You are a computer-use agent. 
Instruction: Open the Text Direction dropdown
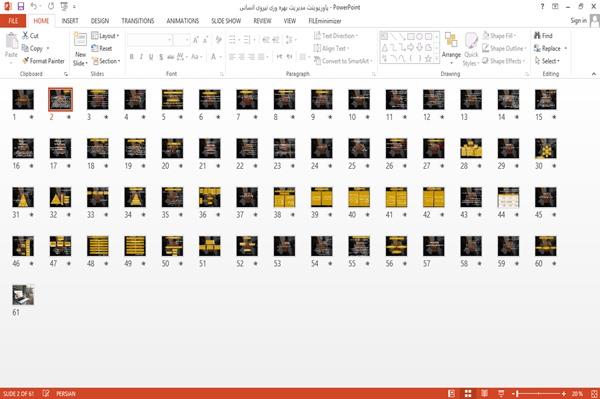pyautogui.click(x=336, y=36)
